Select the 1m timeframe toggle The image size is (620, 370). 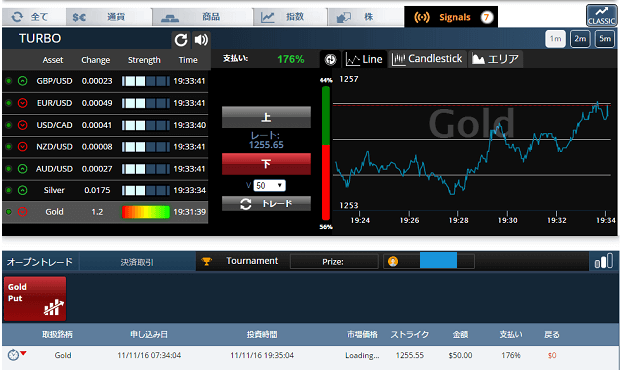point(555,39)
